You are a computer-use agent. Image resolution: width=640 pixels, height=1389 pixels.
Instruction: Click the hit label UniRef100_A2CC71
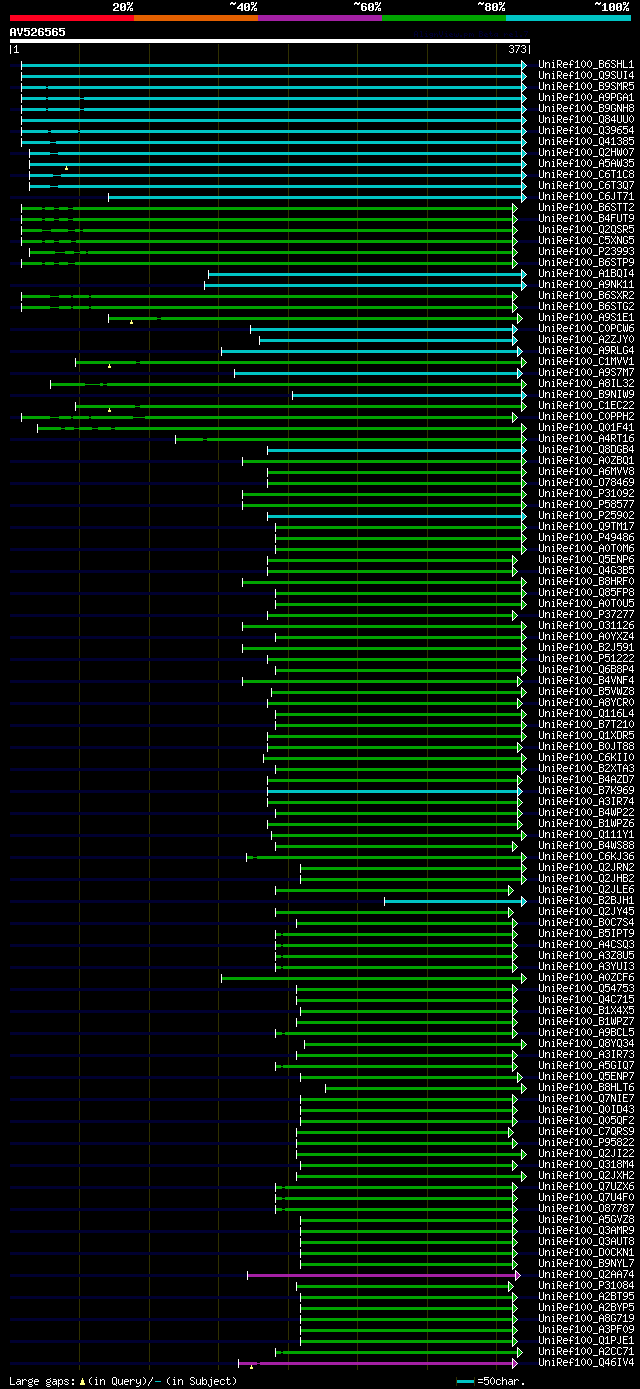586,1352
